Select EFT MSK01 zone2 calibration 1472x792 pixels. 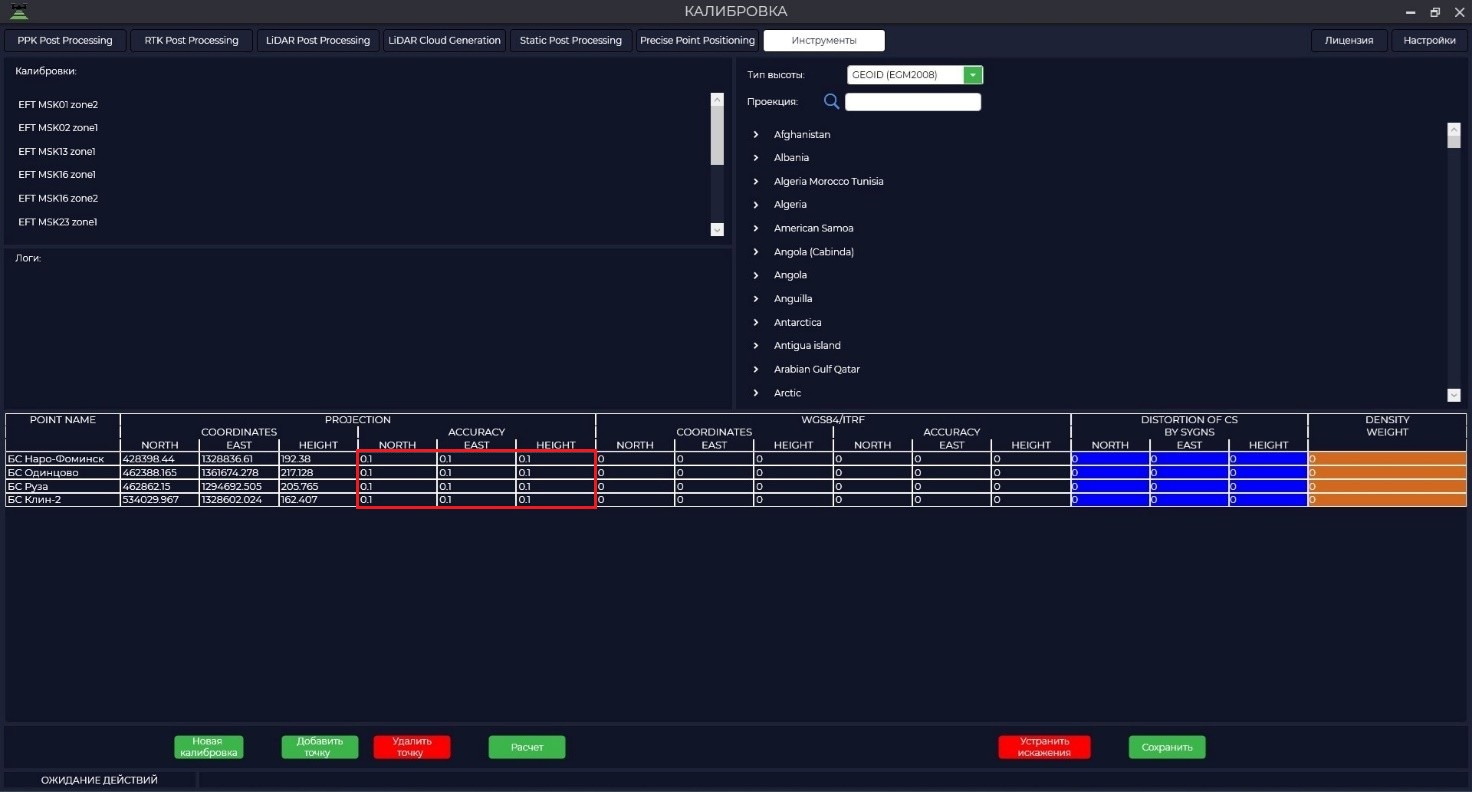pos(58,104)
